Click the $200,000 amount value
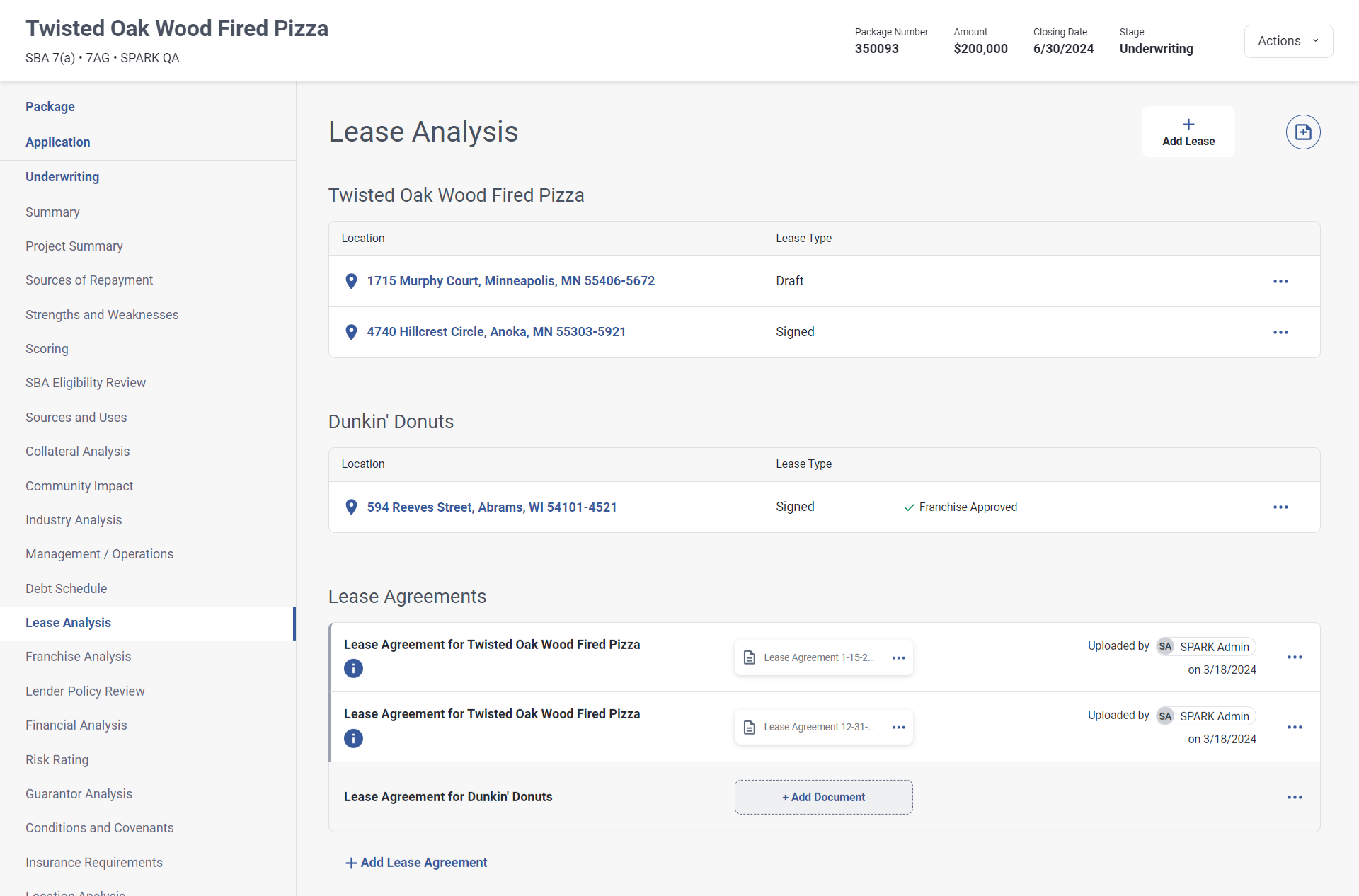 tap(980, 49)
